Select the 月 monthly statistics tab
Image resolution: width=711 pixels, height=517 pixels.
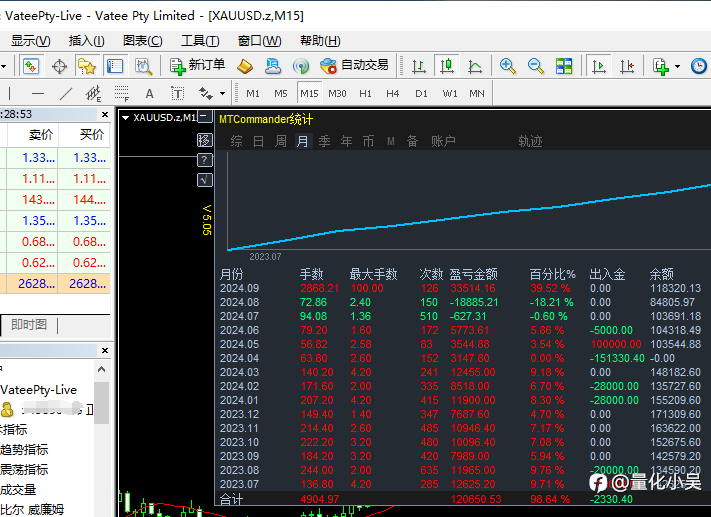tap(302, 141)
